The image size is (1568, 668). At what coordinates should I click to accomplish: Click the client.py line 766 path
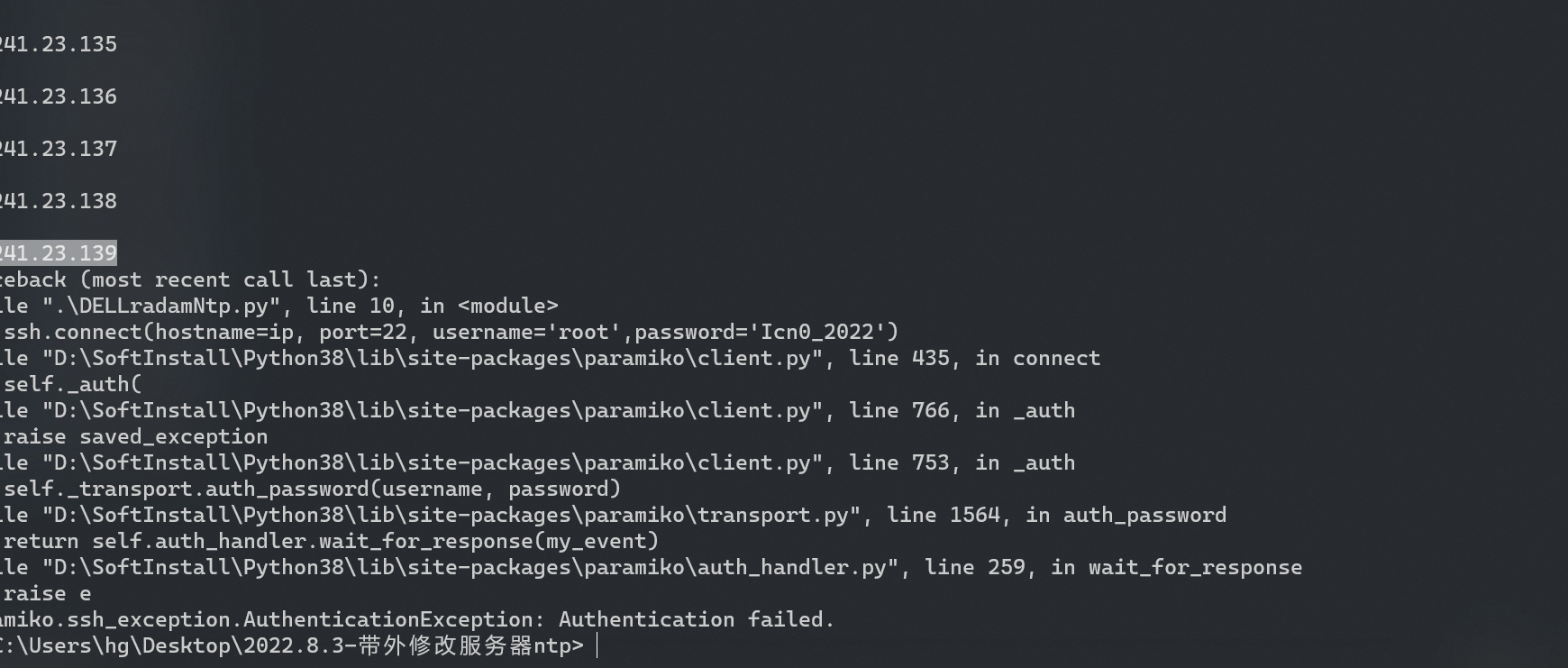(433, 410)
